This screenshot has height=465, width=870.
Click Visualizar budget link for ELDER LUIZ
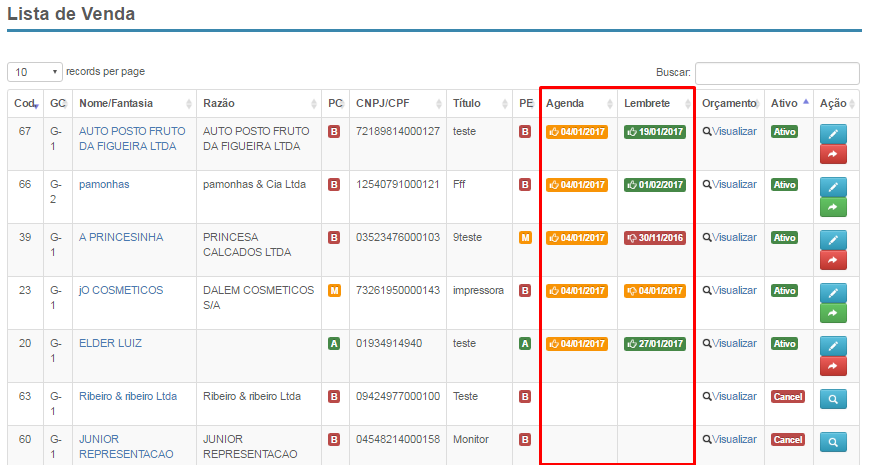coord(729,343)
